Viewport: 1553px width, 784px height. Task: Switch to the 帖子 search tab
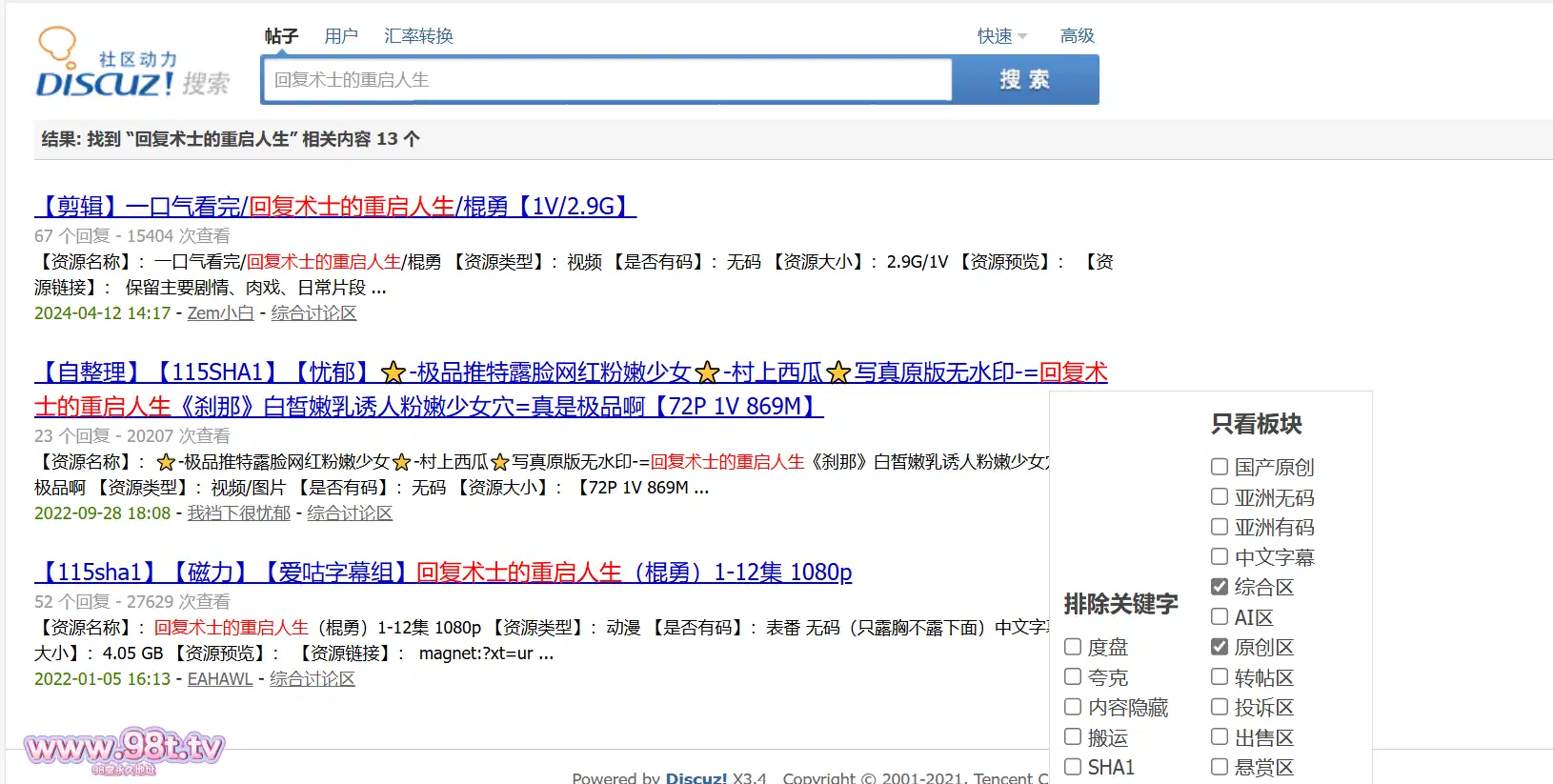click(281, 36)
